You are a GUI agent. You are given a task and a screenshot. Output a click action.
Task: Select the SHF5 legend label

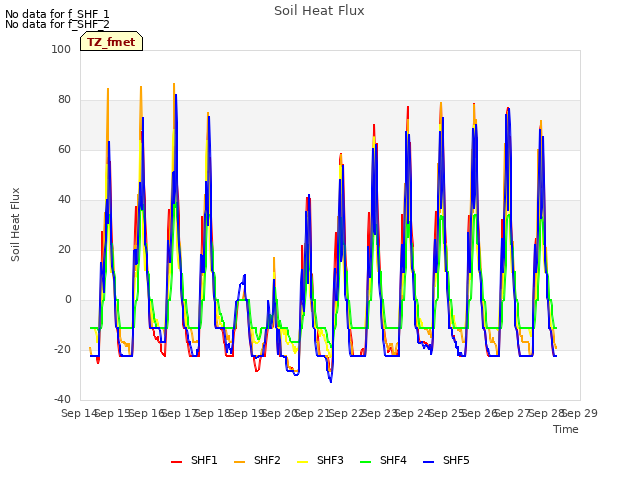(456, 460)
